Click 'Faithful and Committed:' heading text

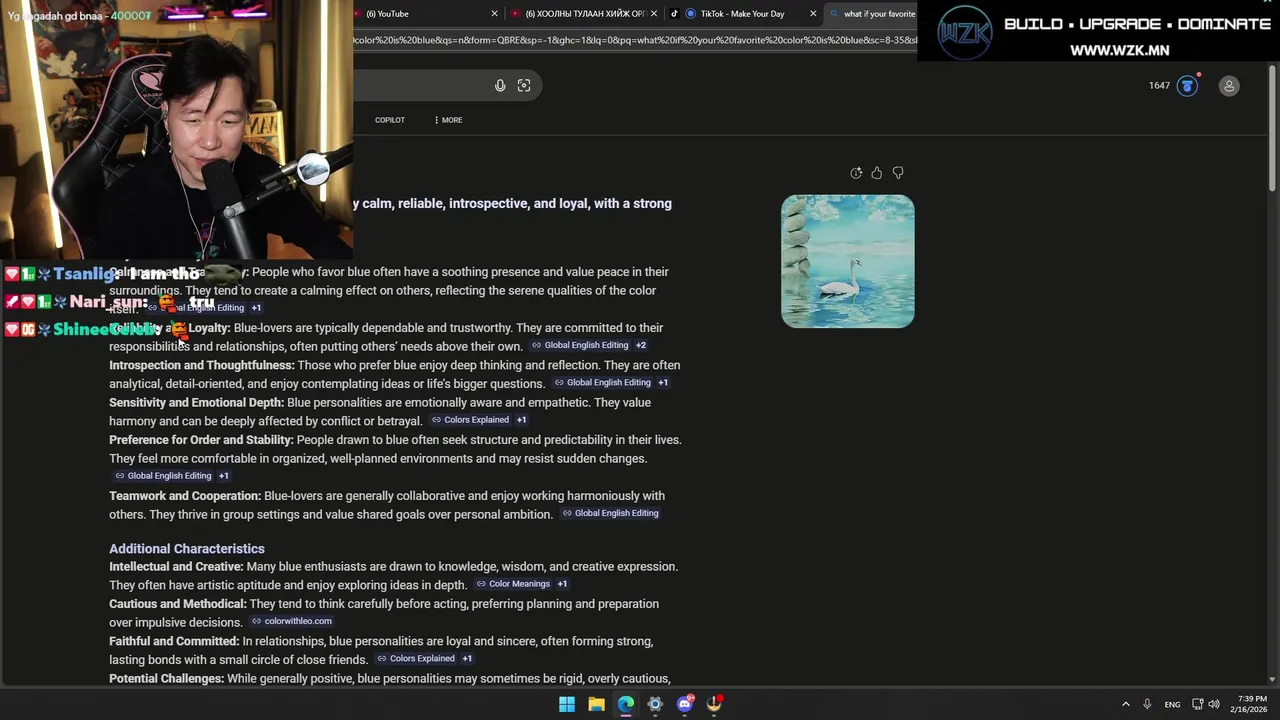[174, 642]
